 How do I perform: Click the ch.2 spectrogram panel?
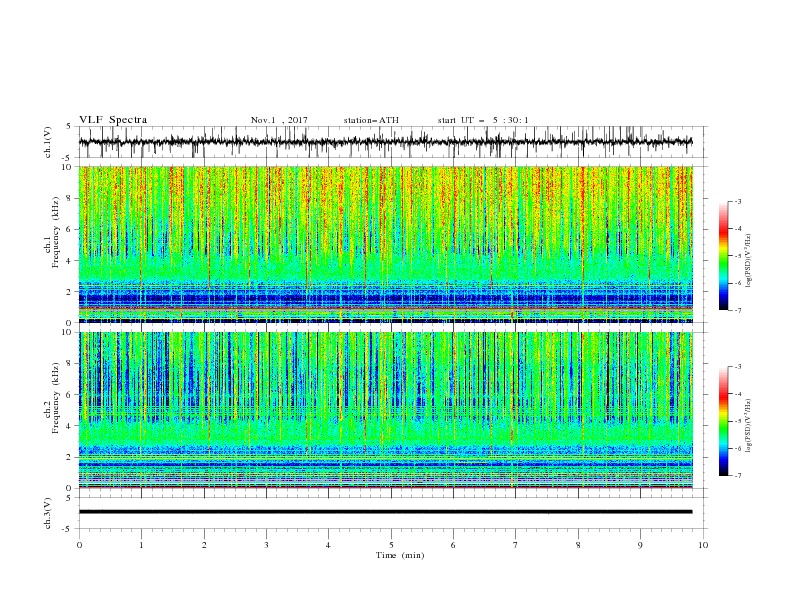point(385,410)
